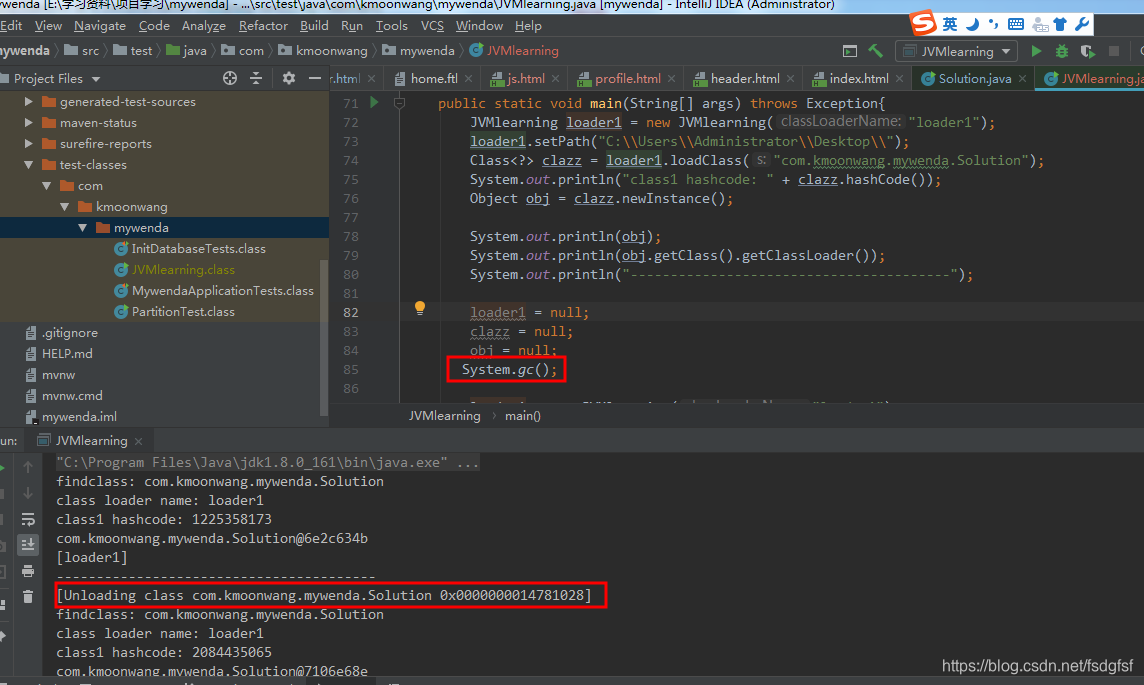
Task: Toggle Sogou punctuation mode icon
Action: tap(993, 24)
